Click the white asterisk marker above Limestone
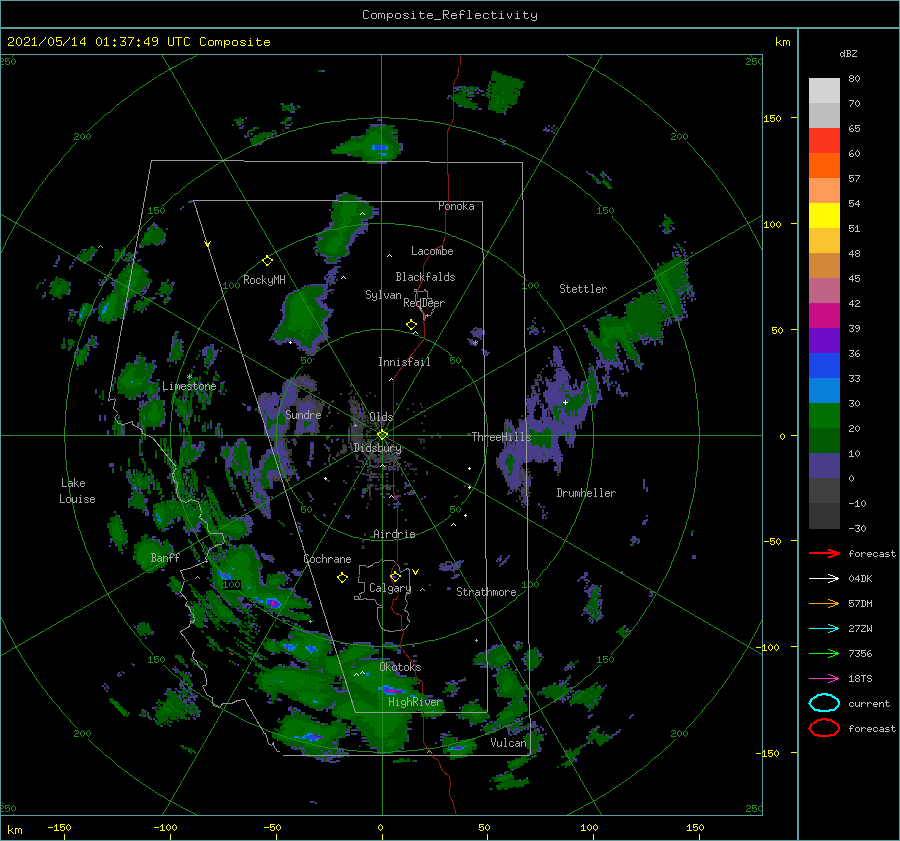This screenshot has width=900, height=841. pyautogui.click(x=189, y=377)
